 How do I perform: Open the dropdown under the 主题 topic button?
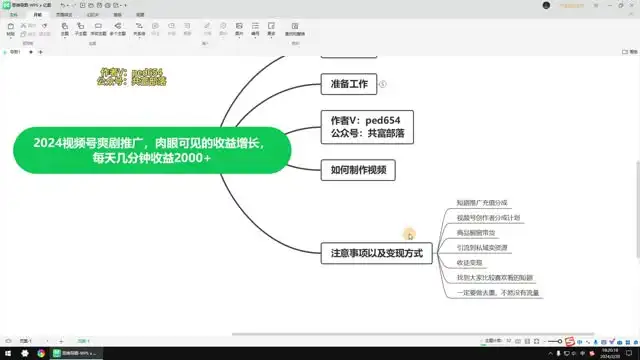tap(64, 38)
